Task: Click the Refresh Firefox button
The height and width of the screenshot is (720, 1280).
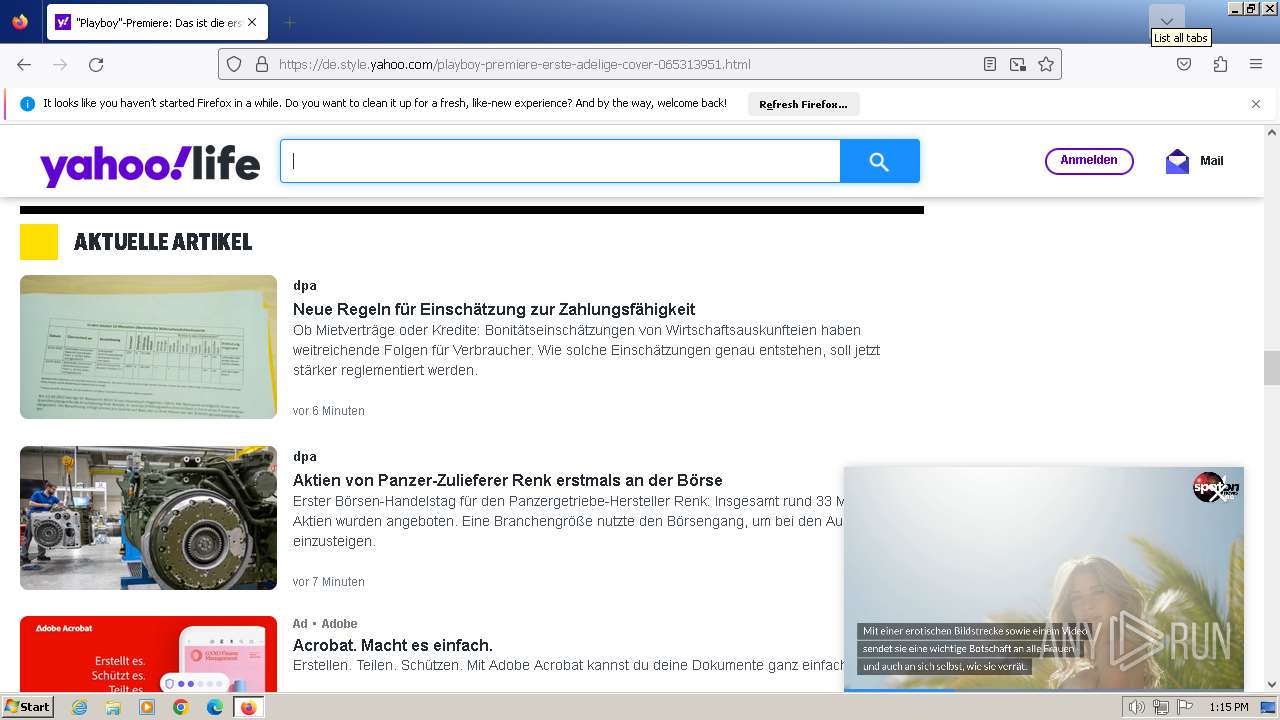Action: 803,104
